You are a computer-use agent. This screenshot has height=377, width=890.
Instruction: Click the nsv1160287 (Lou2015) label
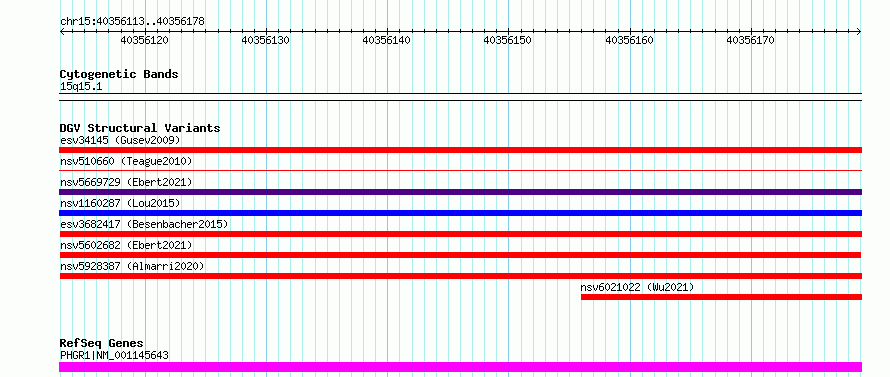pyautogui.click(x=120, y=203)
